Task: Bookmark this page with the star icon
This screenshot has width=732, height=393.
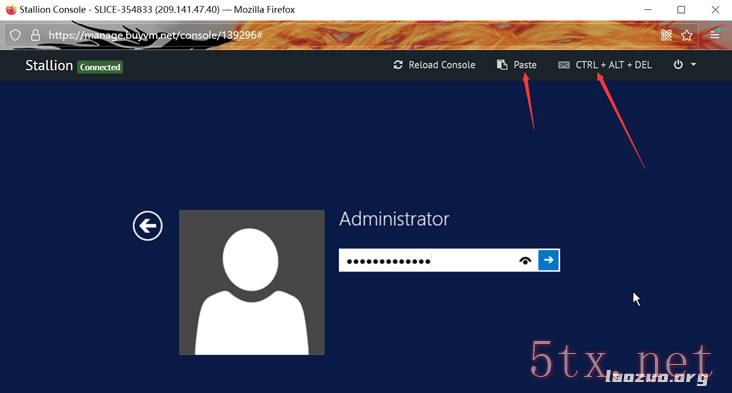Action: [x=687, y=35]
